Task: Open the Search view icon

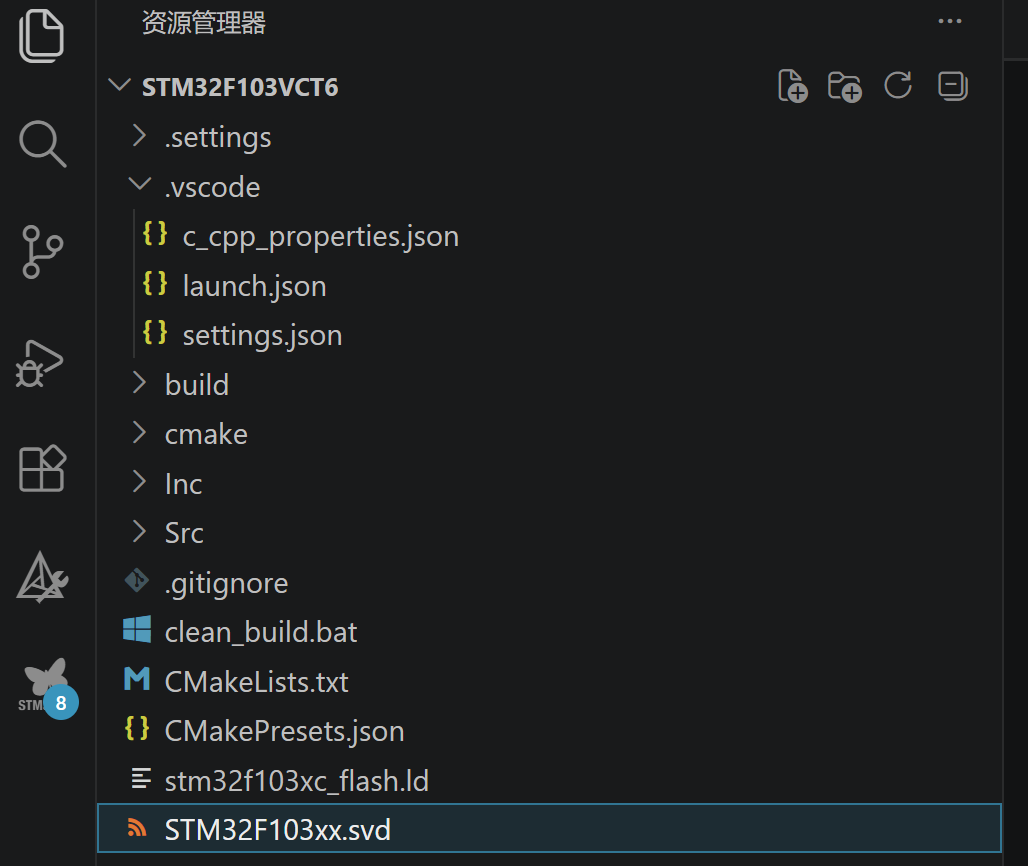Action: [x=43, y=144]
